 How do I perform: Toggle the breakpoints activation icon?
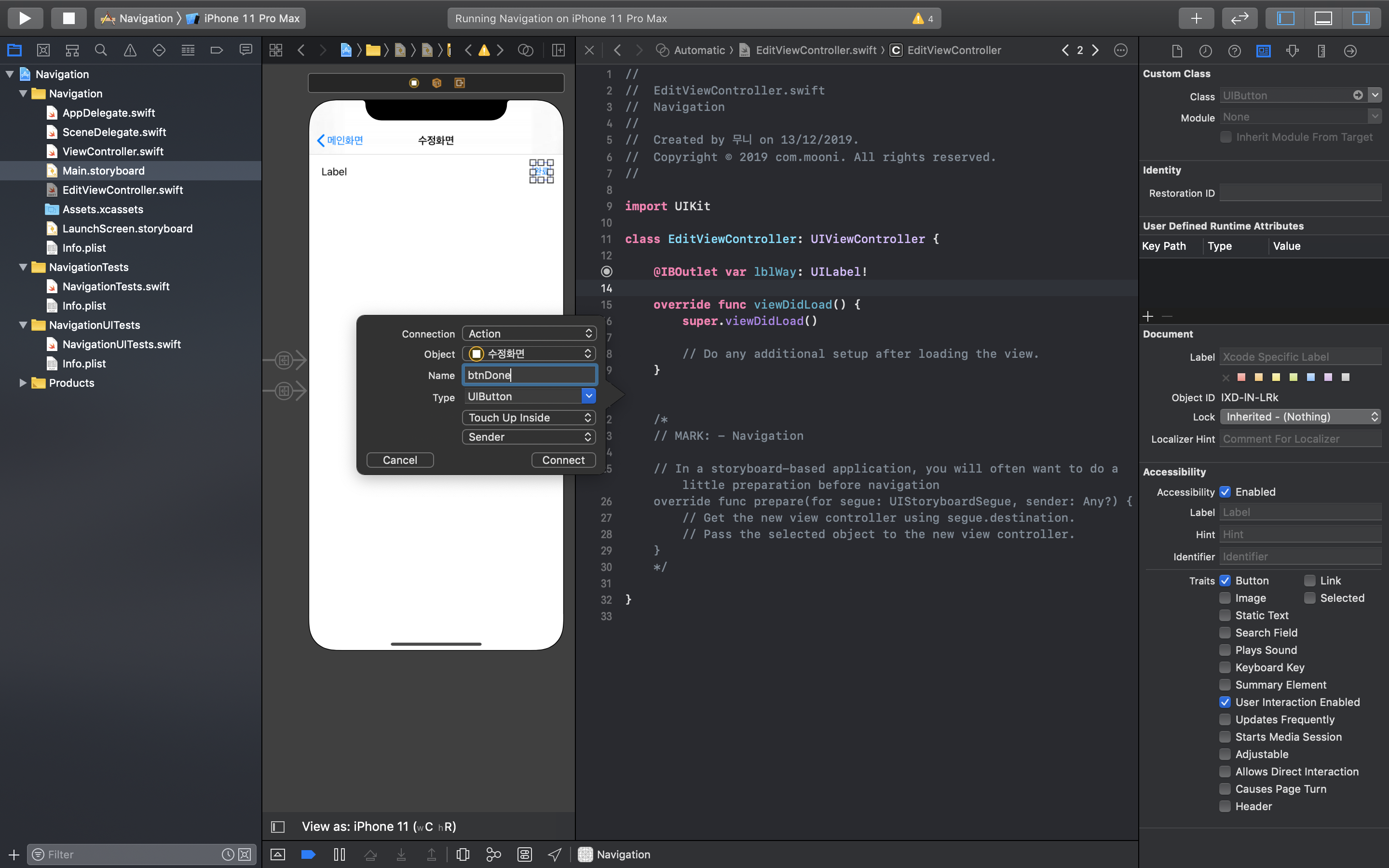click(x=308, y=854)
